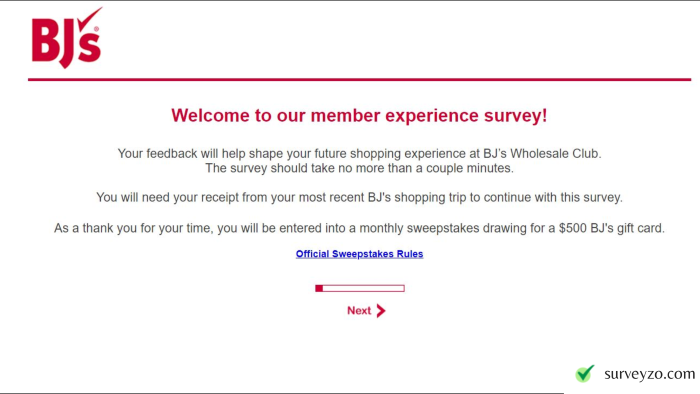Continue with the Next button label
This screenshot has width=700, height=394.
tap(359, 311)
